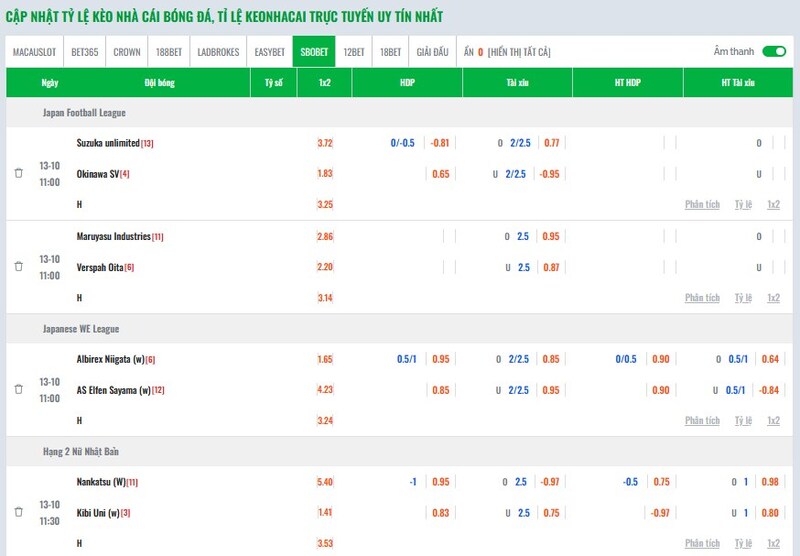The image size is (800, 556).
Task: Toggle the Âm thanh sound switch
Action: click(x=773, y=51)
